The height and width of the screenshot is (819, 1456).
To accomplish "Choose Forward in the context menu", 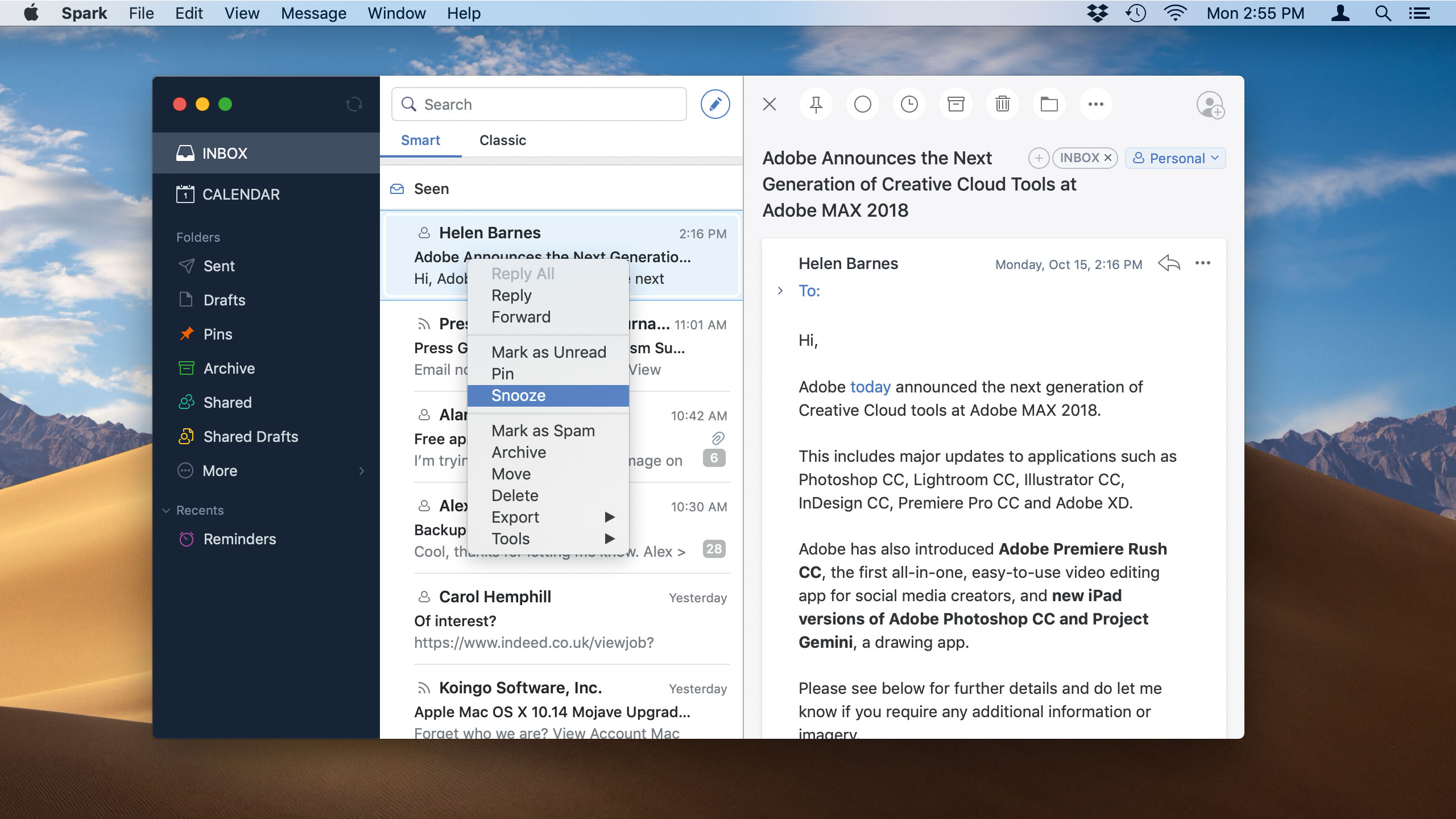I will (x=548, y=317).
